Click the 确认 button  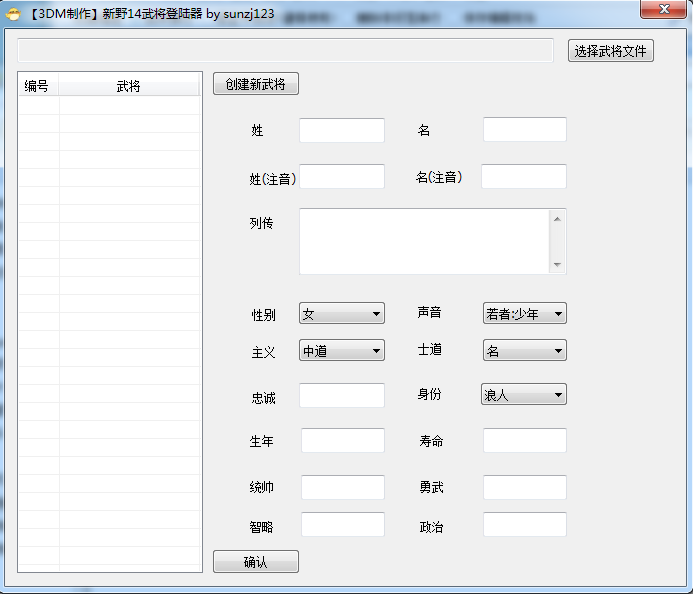click(x=255, y=562)
